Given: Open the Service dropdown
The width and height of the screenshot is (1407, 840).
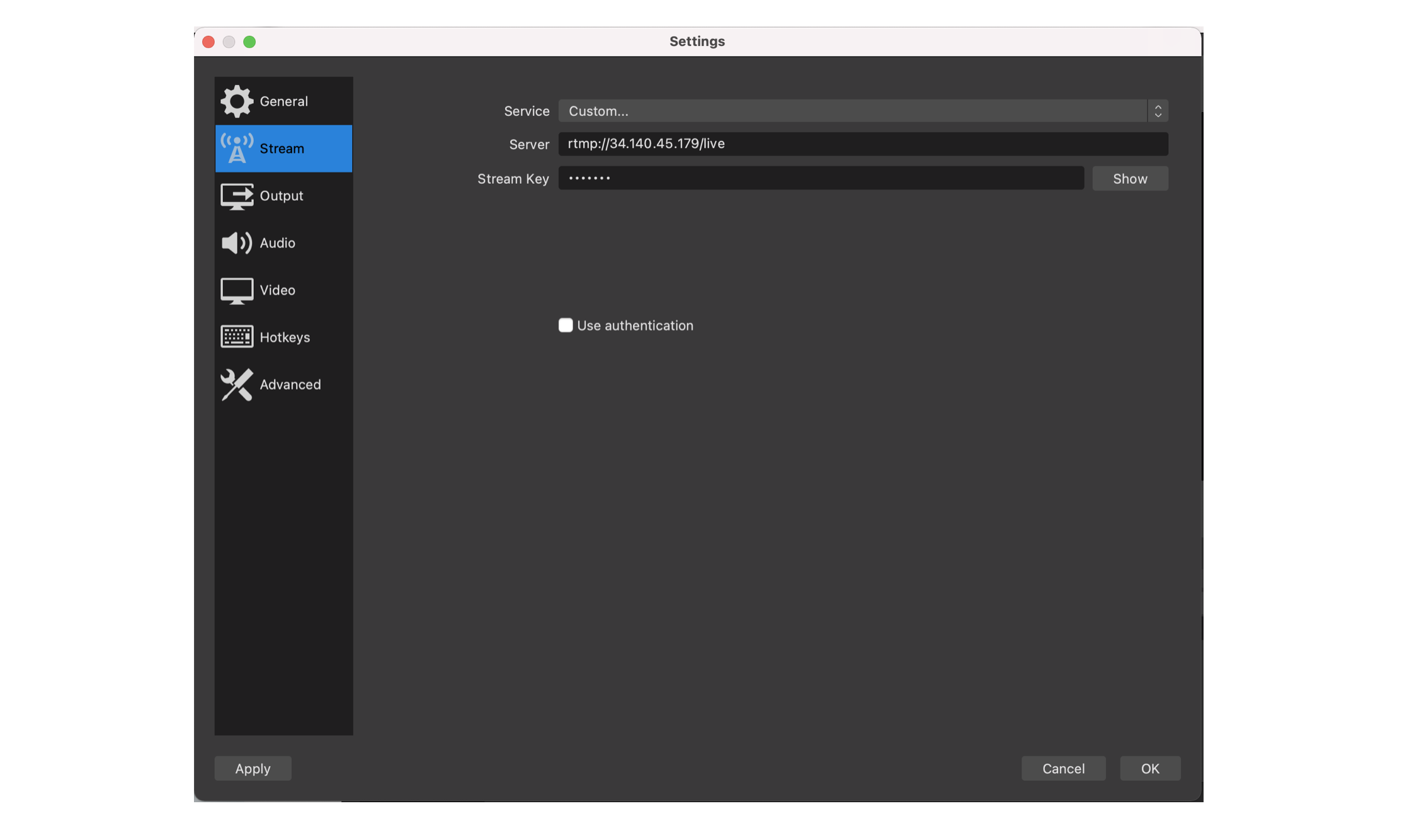Looking at the screenshot, I should 852,111.
